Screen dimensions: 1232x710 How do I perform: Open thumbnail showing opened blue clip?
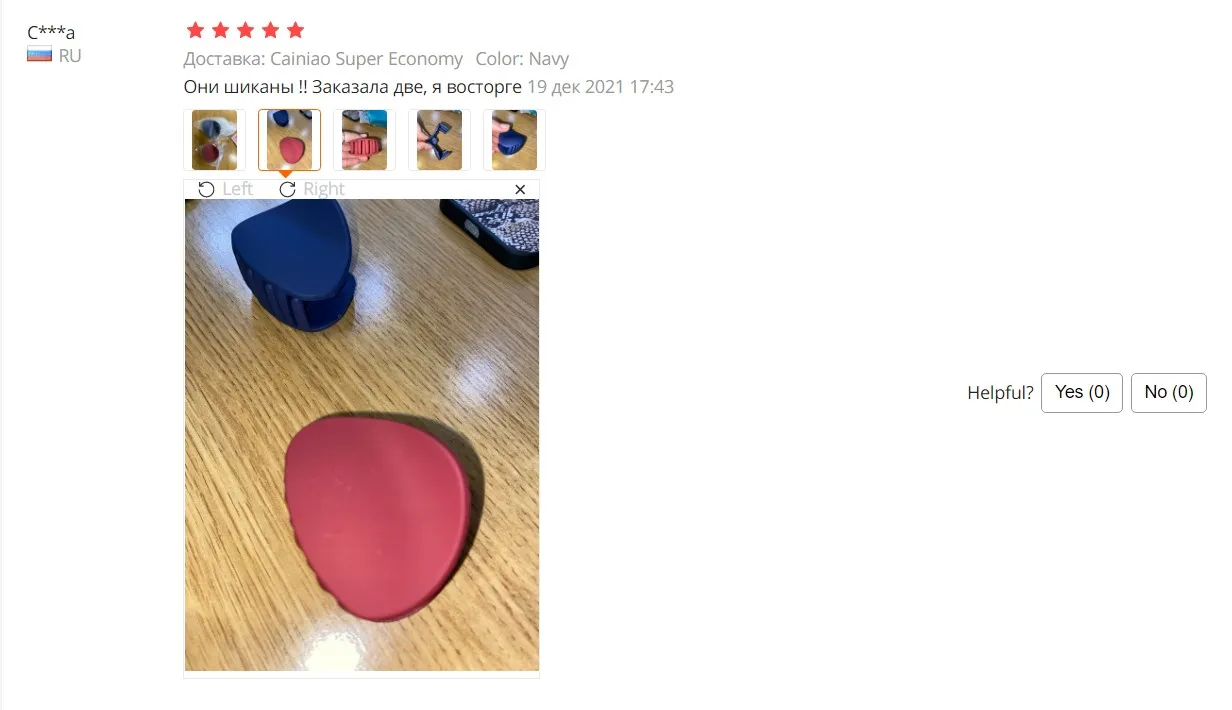point(439,140)
